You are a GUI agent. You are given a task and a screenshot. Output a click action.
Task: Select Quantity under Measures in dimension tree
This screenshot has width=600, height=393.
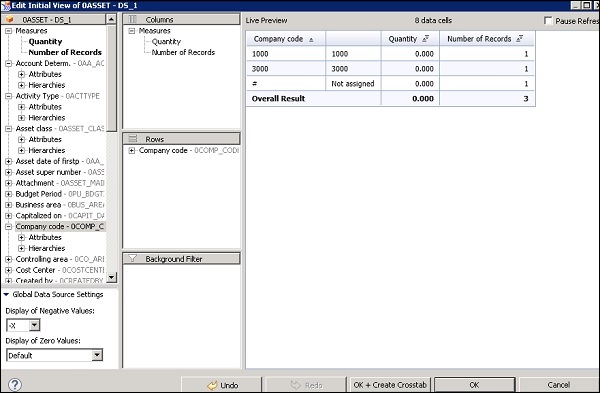[45, 41]
